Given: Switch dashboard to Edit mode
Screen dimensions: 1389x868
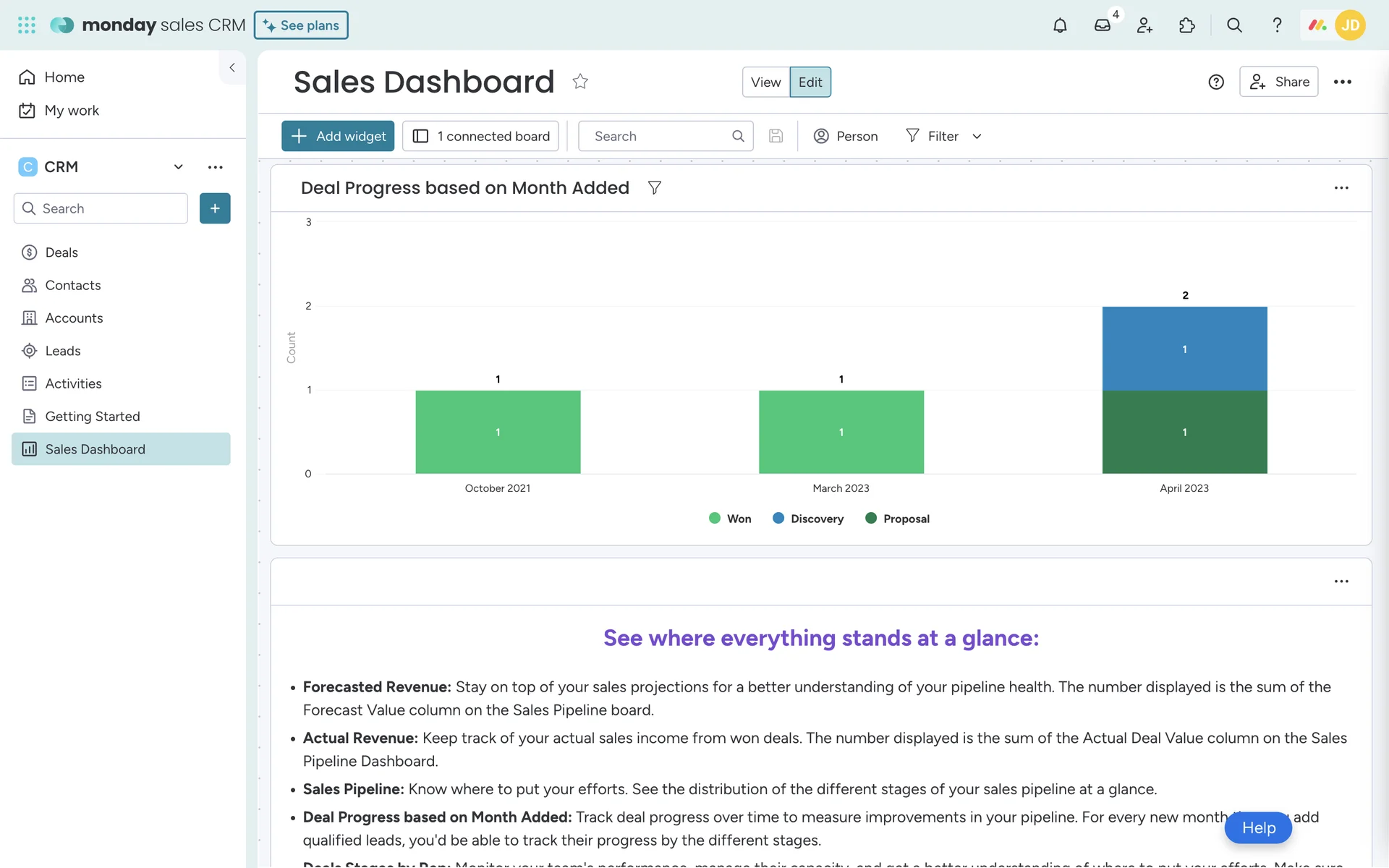Looking at the screenshot, I should 810,82.
